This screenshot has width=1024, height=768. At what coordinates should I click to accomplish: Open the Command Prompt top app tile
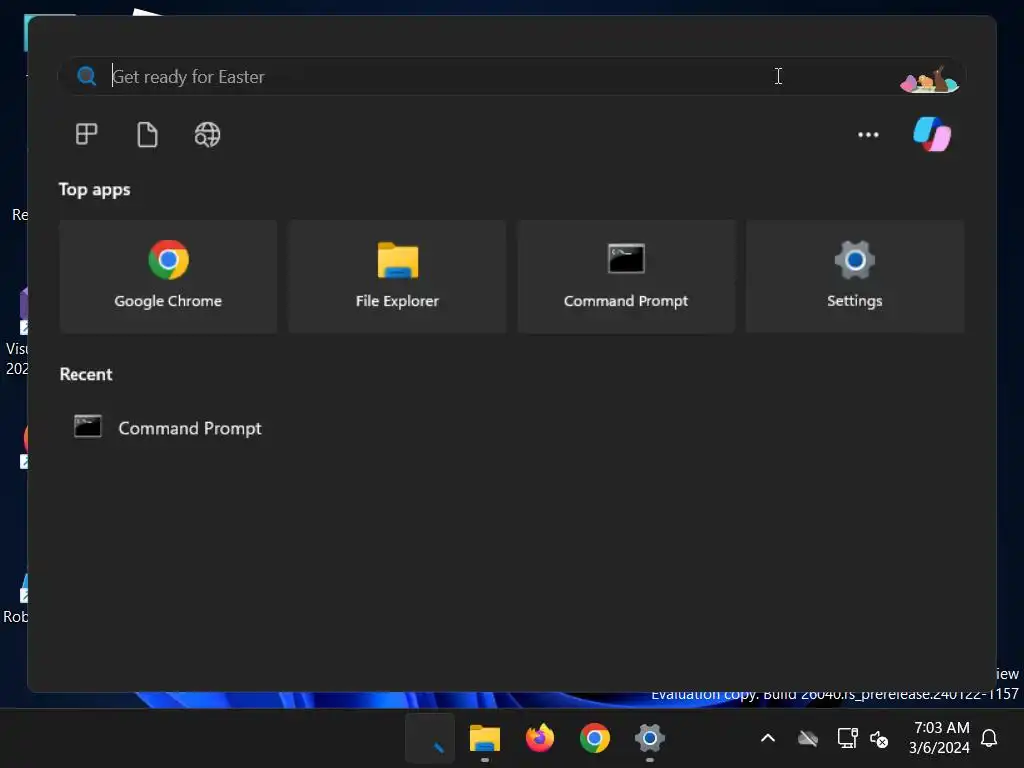626,276
